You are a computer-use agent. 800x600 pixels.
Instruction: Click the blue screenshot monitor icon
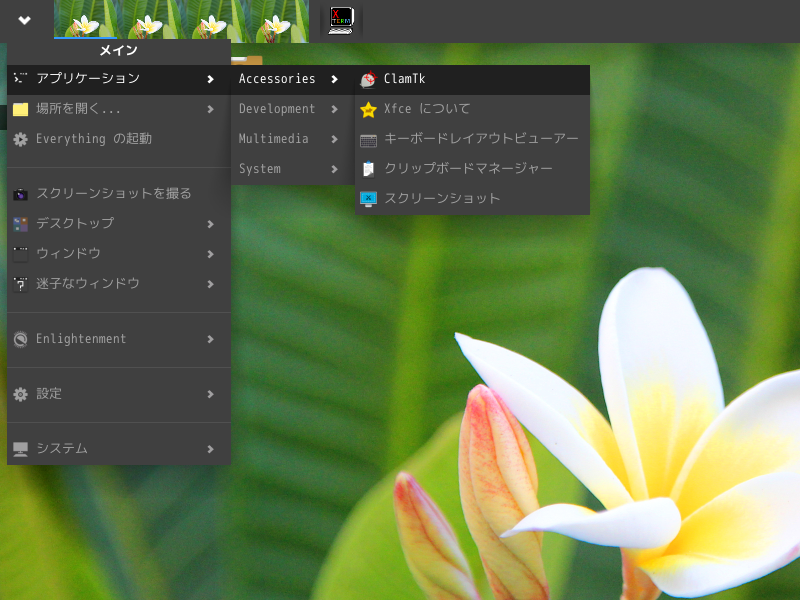pyautogui.click(x=368, y=198)
